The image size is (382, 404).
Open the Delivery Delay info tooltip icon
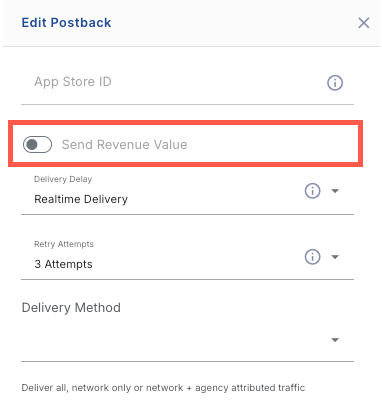[x=312, y=191]
